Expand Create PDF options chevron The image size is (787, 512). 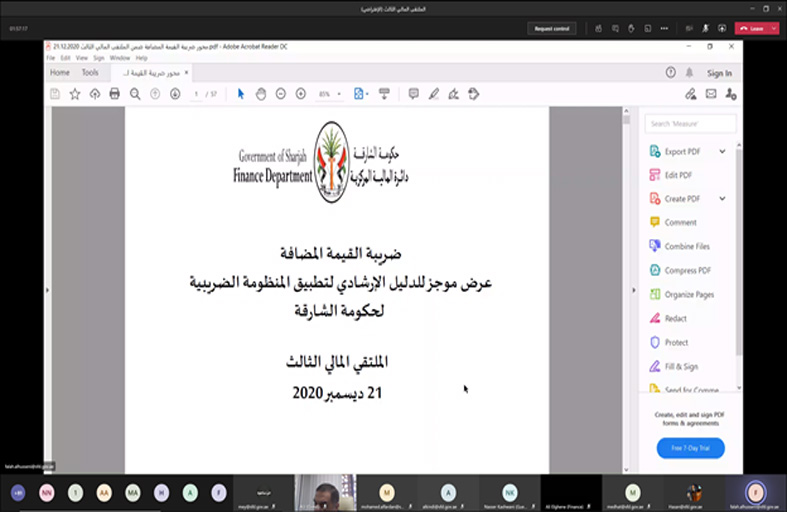723,199
